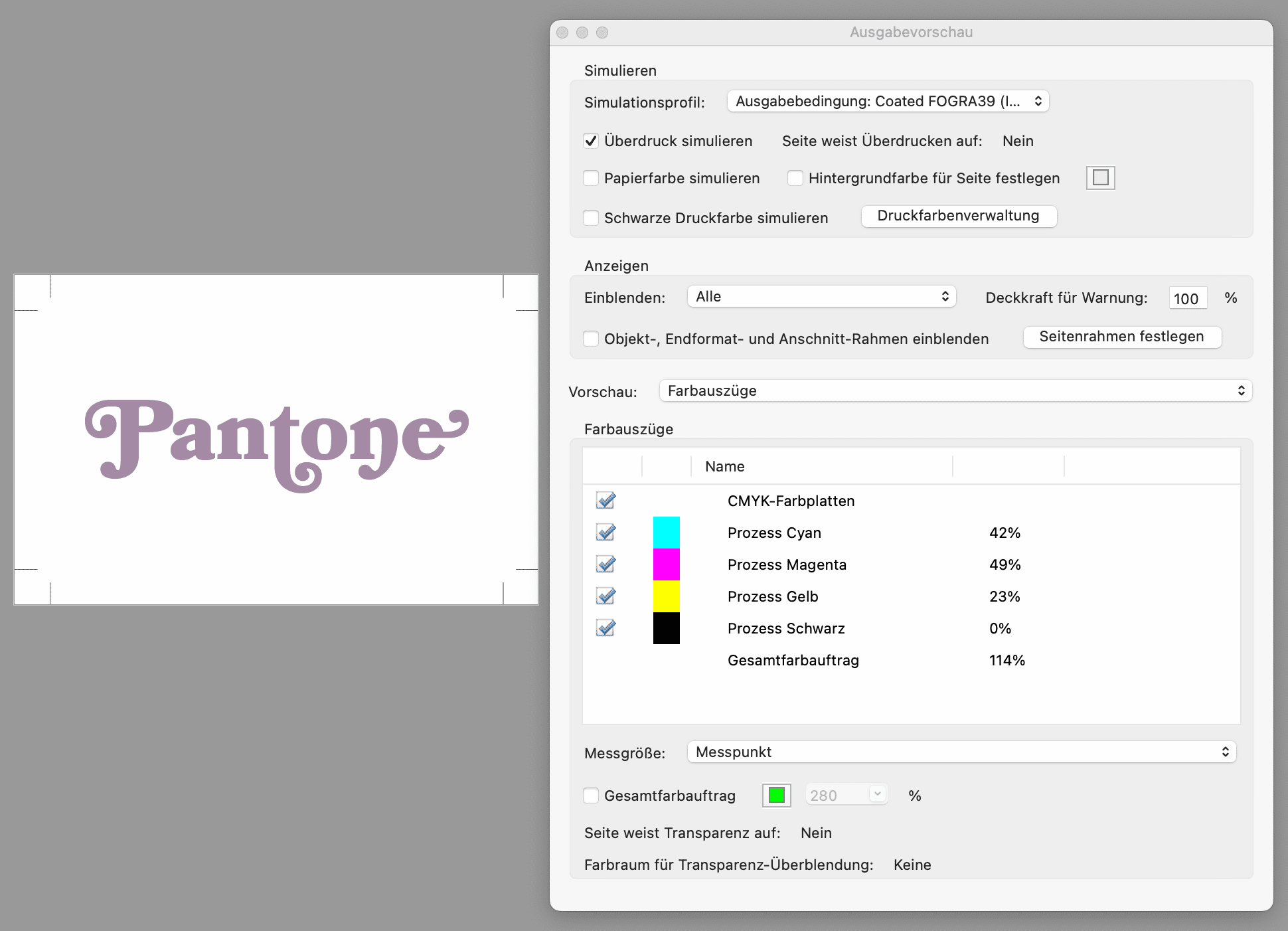Screen dimensions: 1288x931
Task: Click green Gesamtfarbauftrag warning color swatch
Action: tap(777, 795)
